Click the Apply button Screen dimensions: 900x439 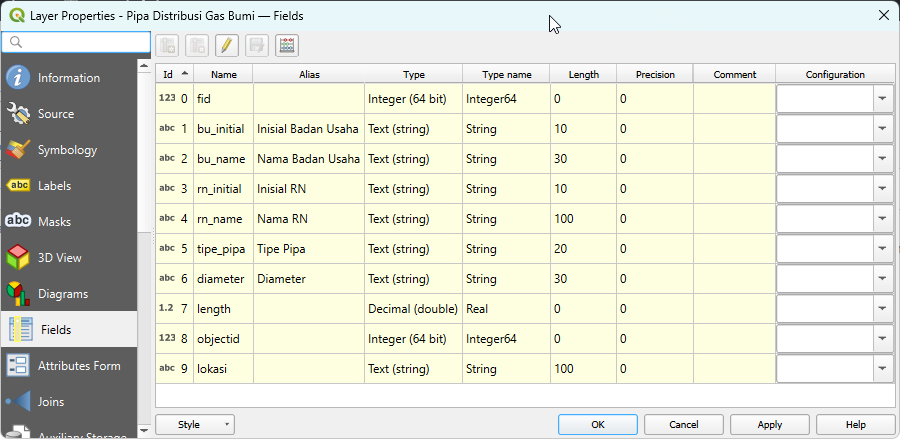click(769, 424)
